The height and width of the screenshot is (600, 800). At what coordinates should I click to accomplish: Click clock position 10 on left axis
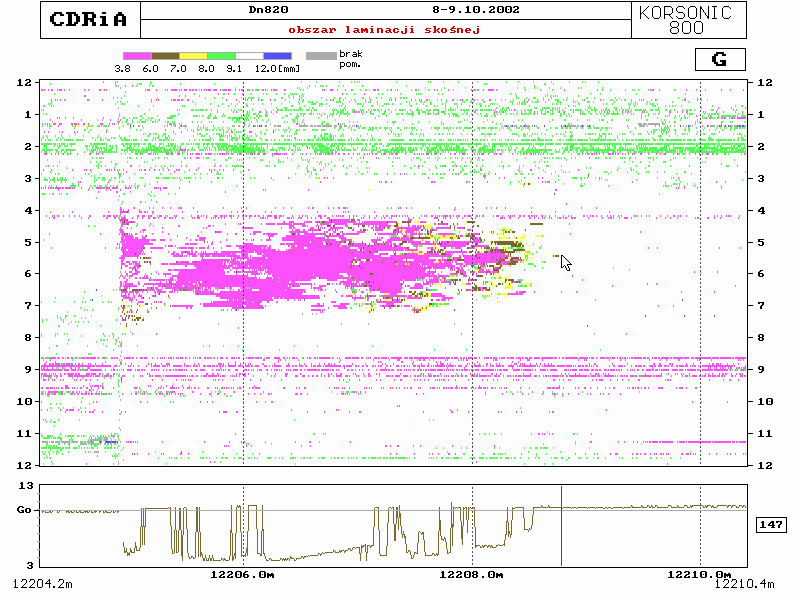tap(24, 402)
